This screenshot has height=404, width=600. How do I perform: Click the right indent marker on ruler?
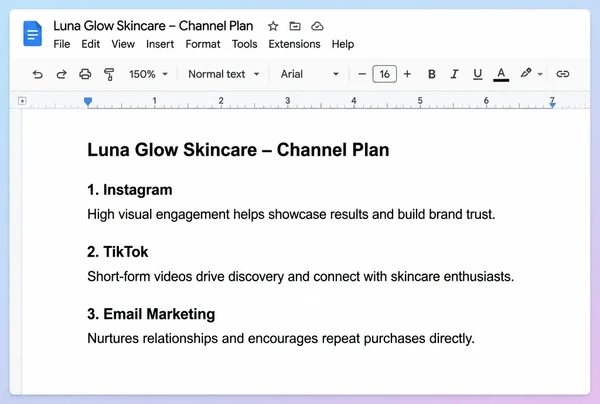click(552, 104)
